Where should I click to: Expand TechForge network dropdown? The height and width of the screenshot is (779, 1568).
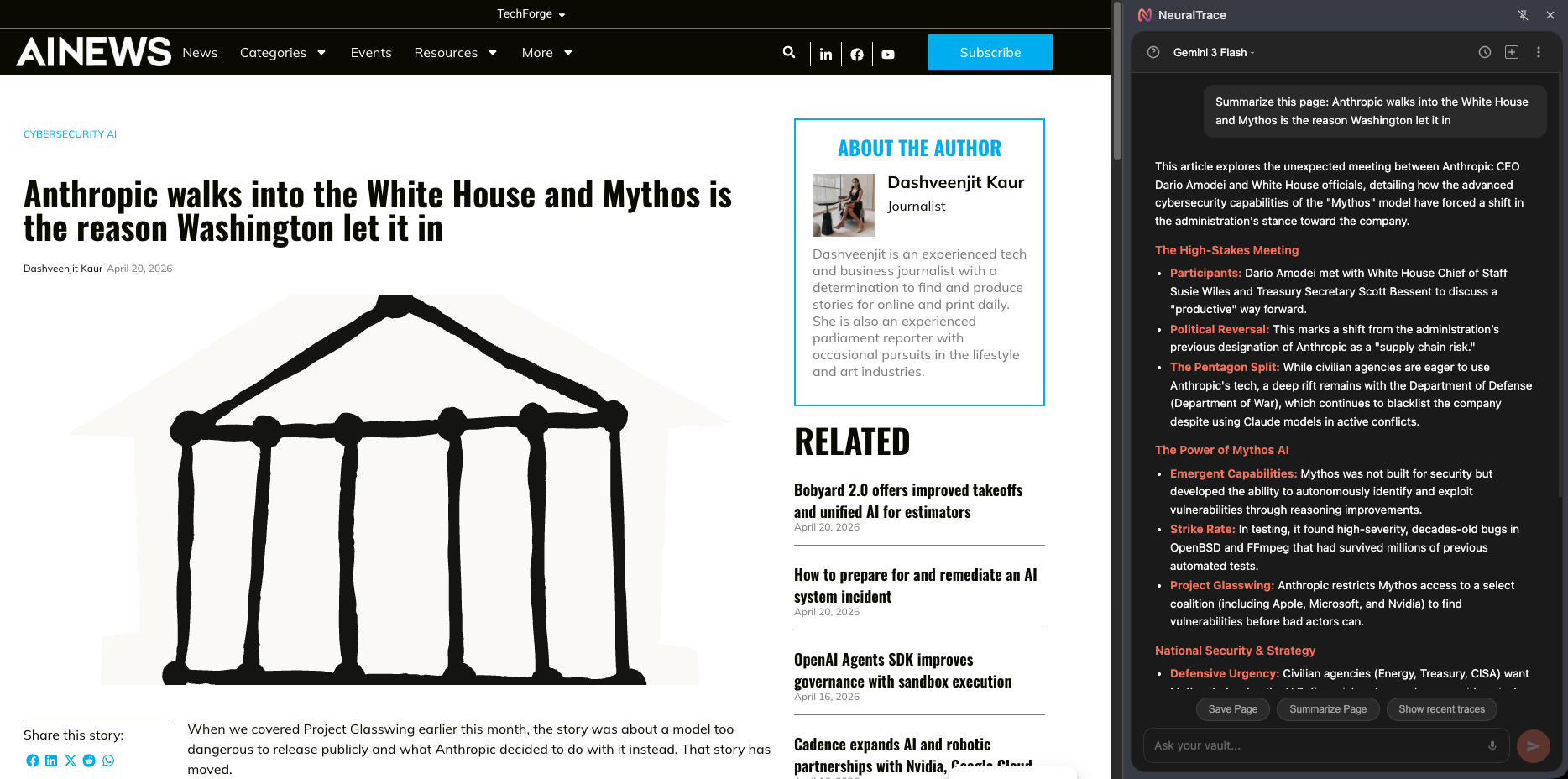point(531,13)
